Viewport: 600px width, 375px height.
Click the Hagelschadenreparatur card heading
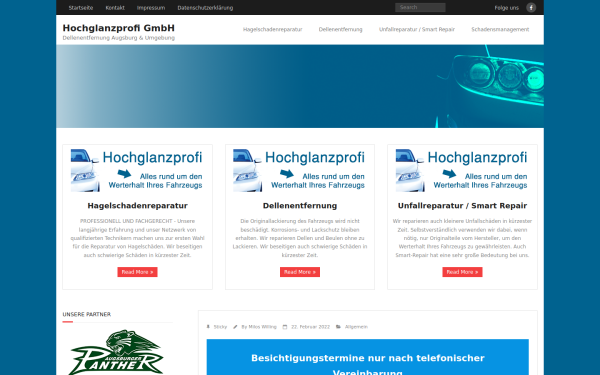[x=137, y=206]
